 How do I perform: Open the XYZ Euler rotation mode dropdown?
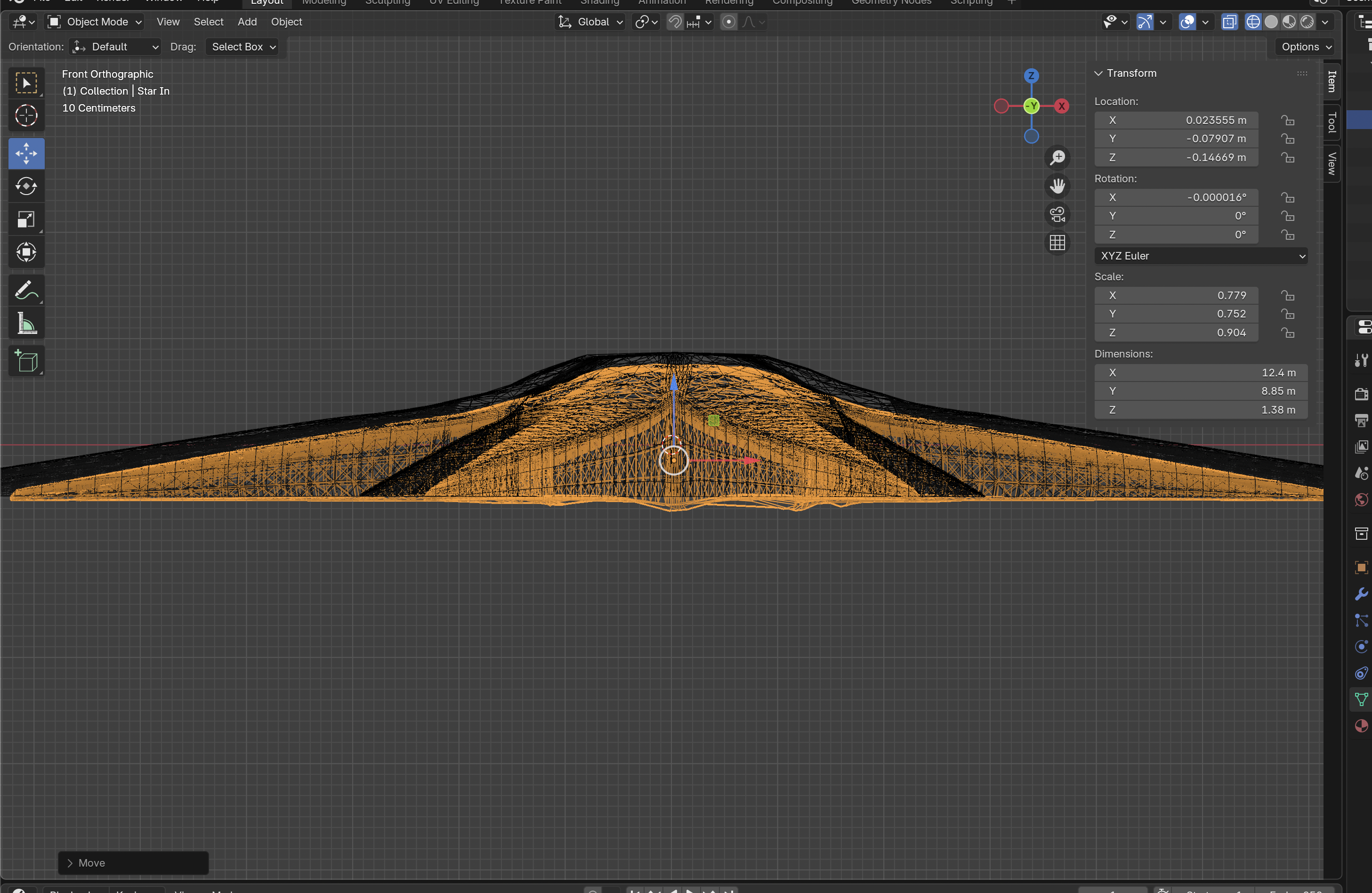[1200, 256]
